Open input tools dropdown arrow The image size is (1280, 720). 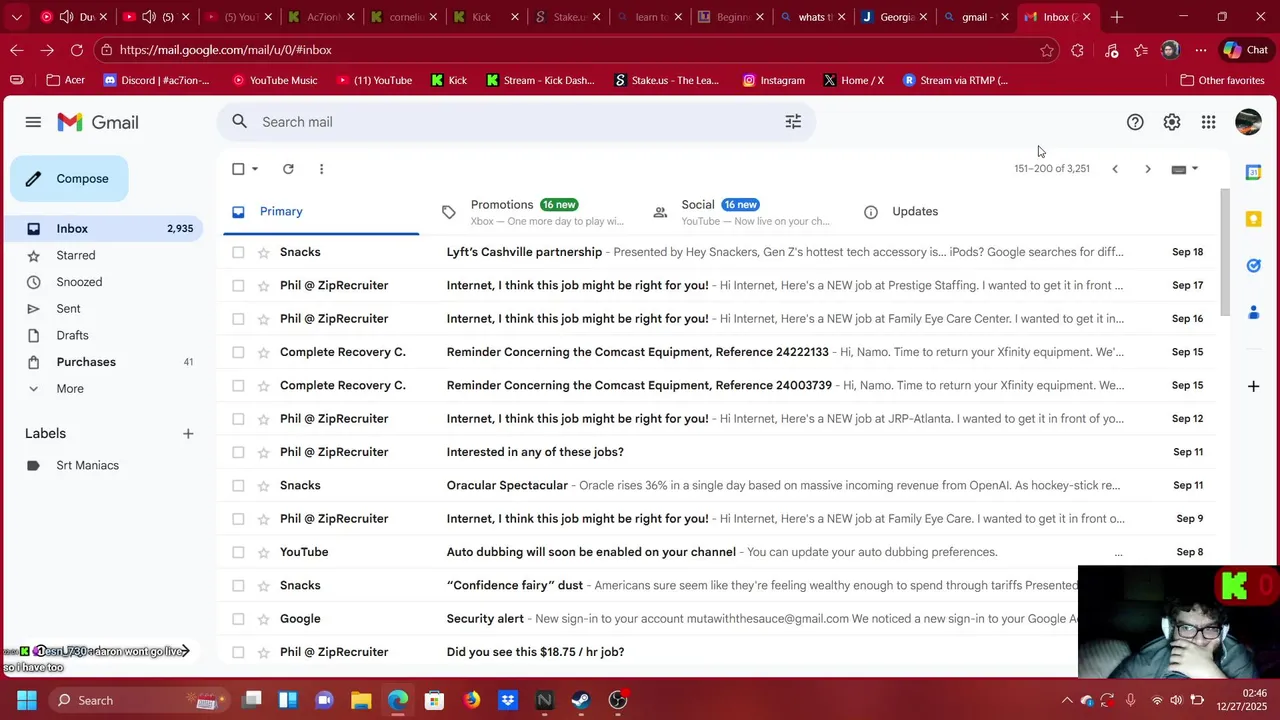click(x=1195, y=169)
